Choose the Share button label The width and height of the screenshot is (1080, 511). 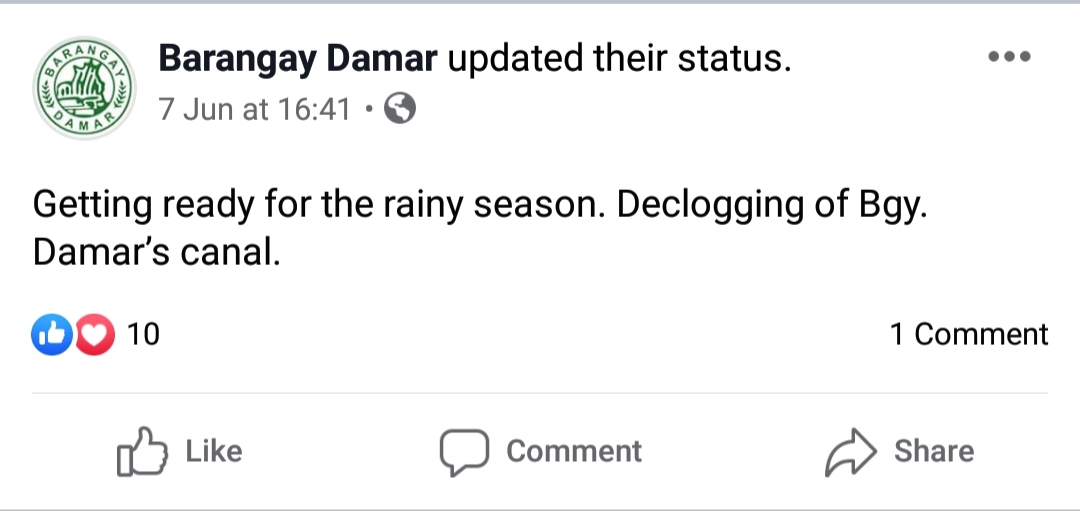[x=934, y=451]
